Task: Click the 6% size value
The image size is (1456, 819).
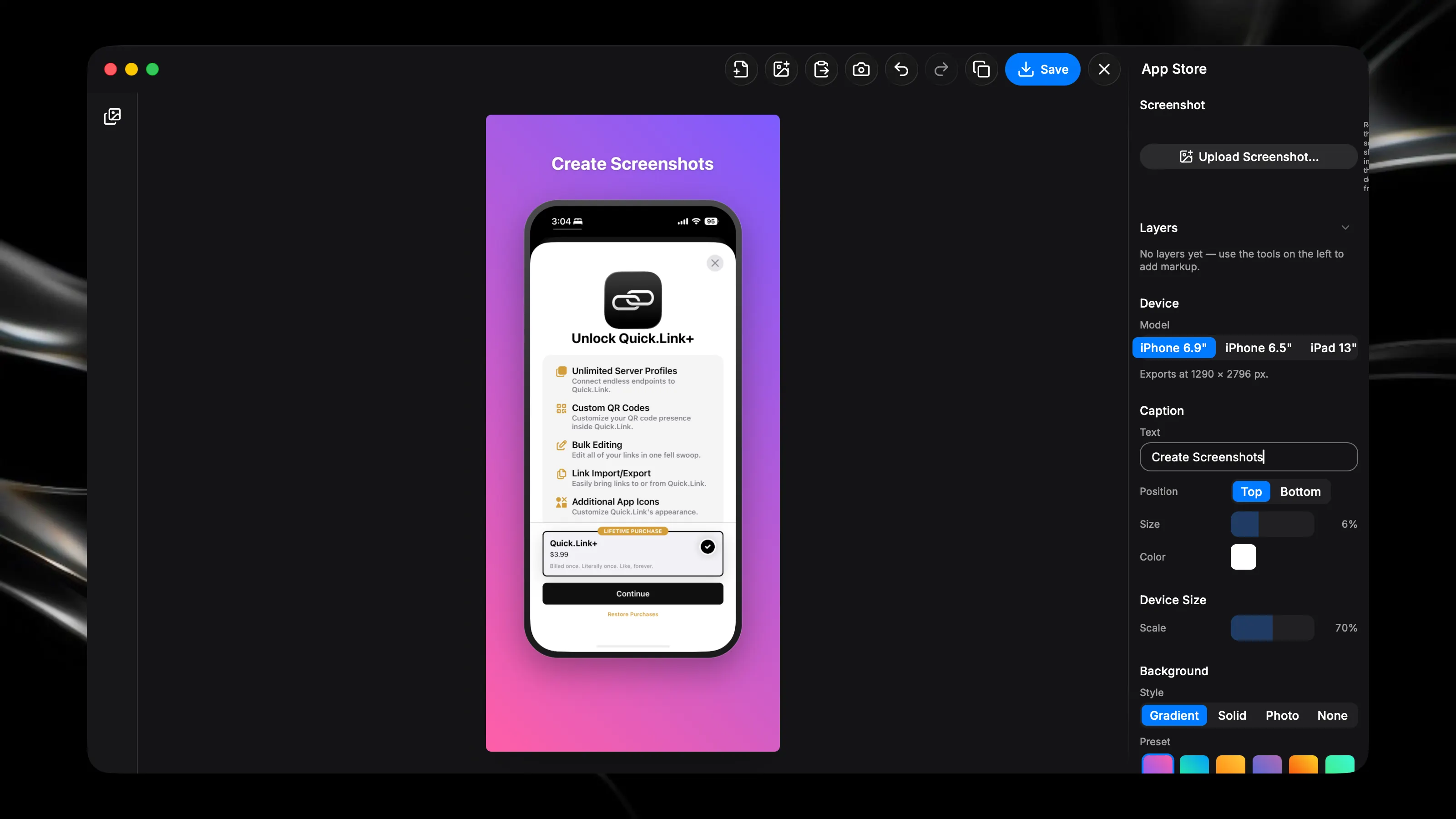Action: click(x=1349, y=524)
